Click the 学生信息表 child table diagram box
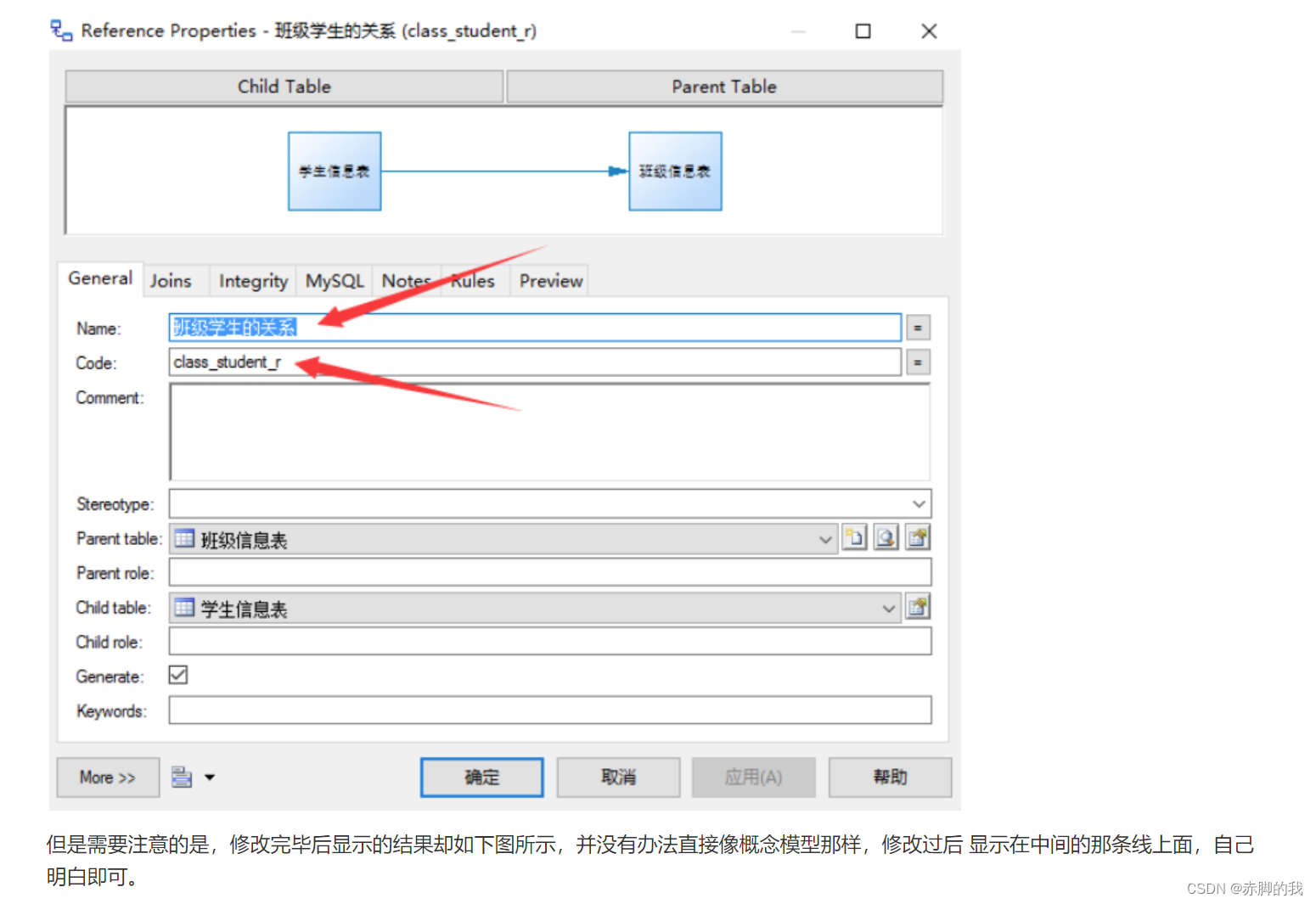The height and width of the screenshot is (904, 1316). pos(335,171)
